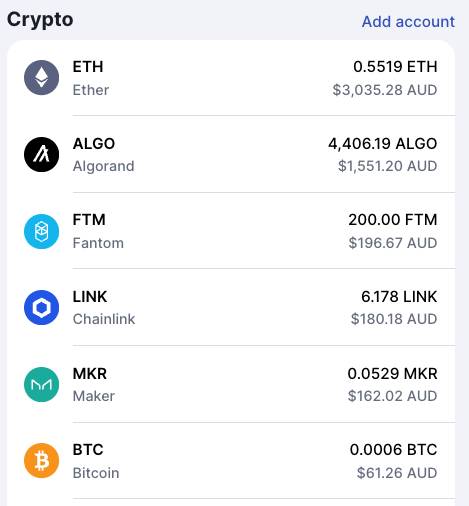Select the LINK ticker label
The image size is (469, 506).
90,297
